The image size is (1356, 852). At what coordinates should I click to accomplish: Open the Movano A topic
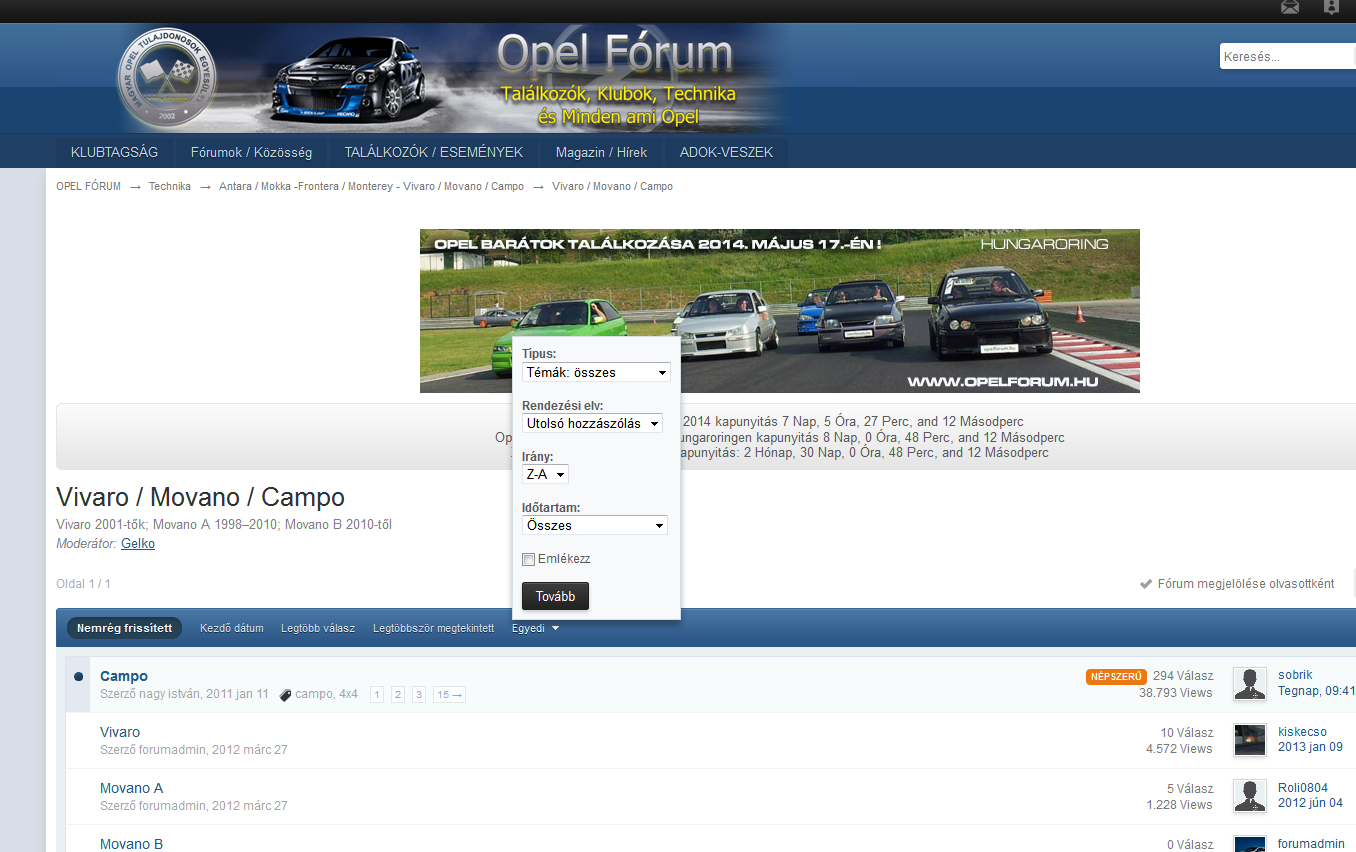pos(131,788)
